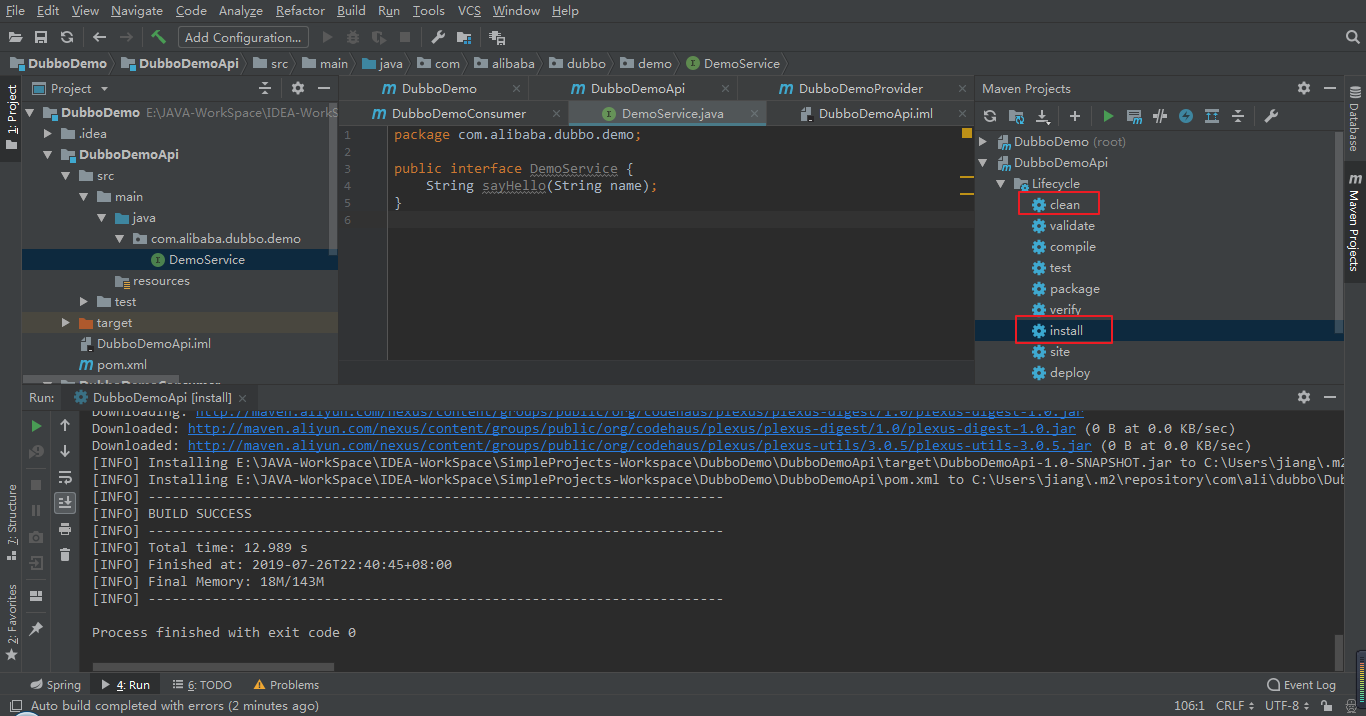
Task: Run Maven Build with green play icon
Action: click(x=1108, y=116)
